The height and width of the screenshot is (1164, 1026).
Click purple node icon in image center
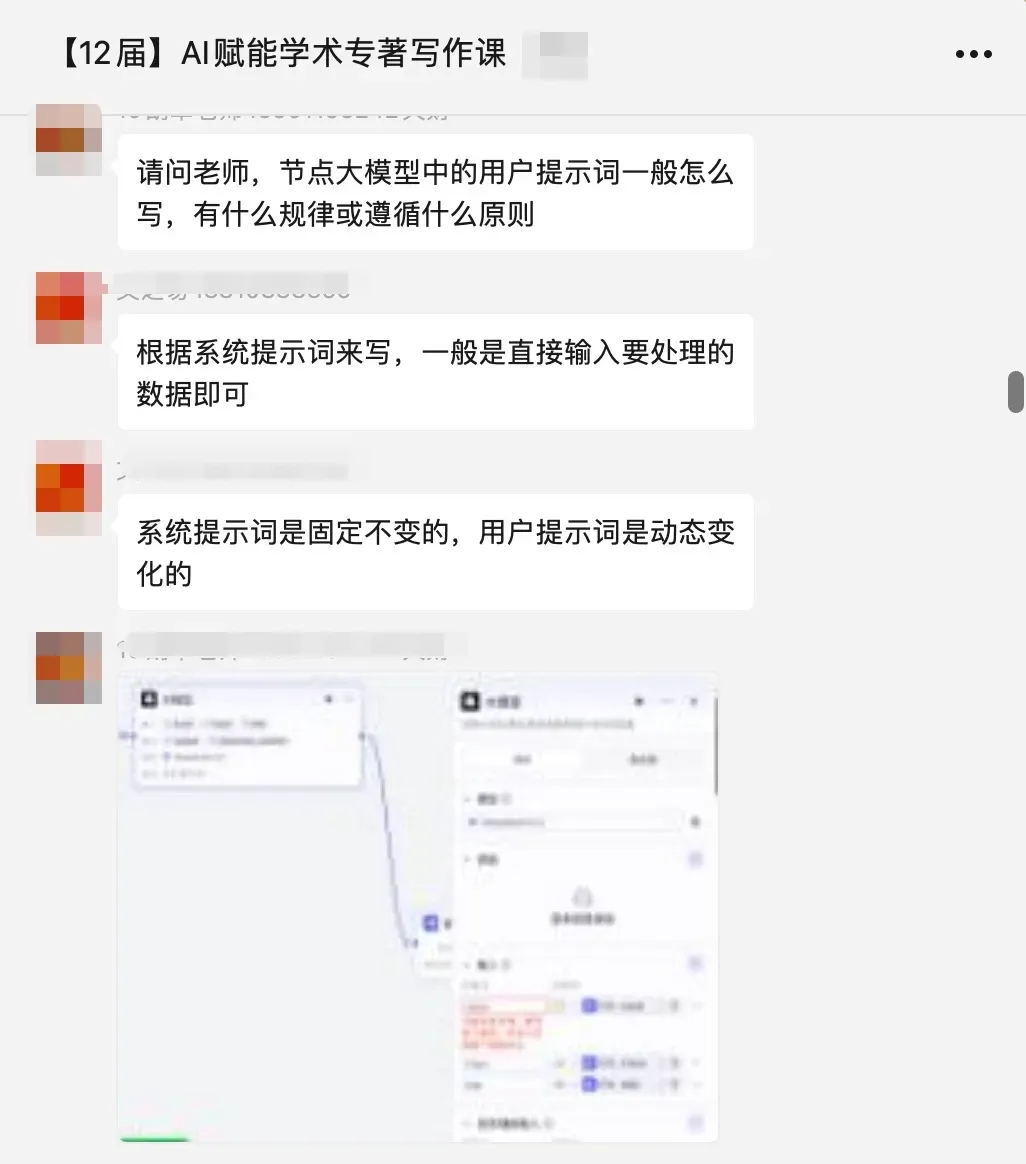[x=431, y=923]
